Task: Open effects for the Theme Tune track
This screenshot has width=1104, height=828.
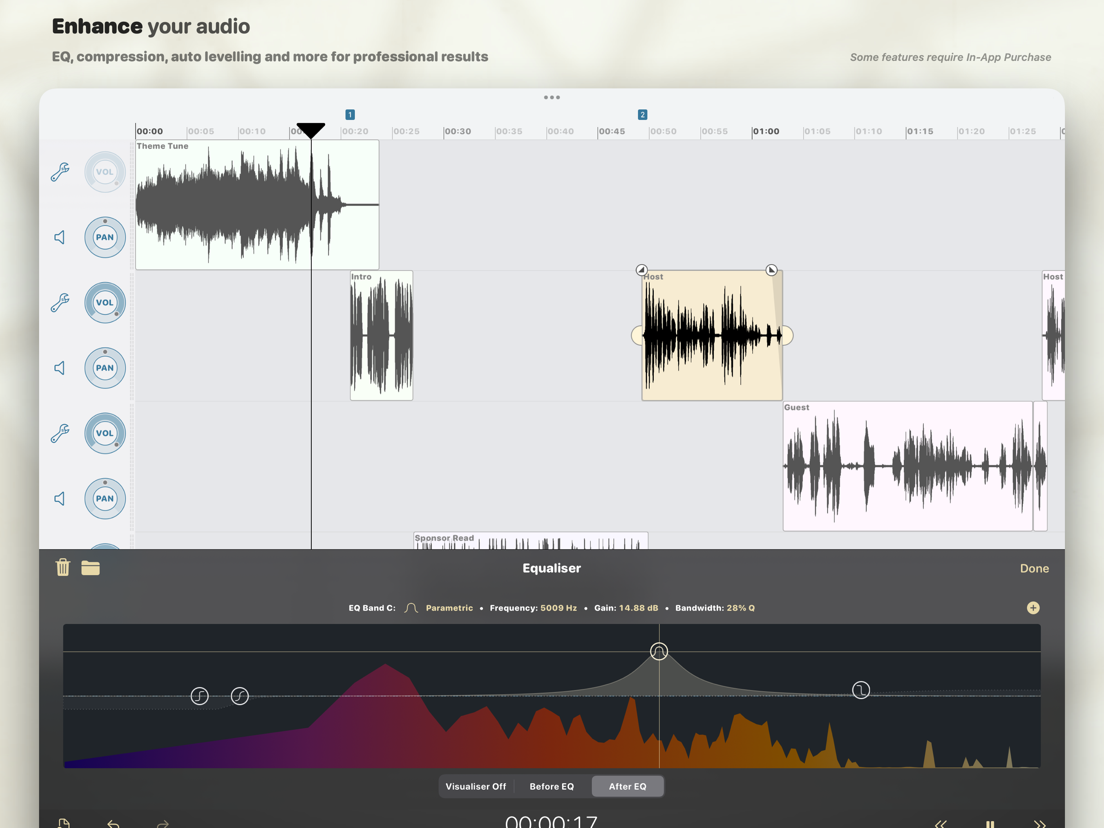Action: pyautogui.click(x=59, y=172)
